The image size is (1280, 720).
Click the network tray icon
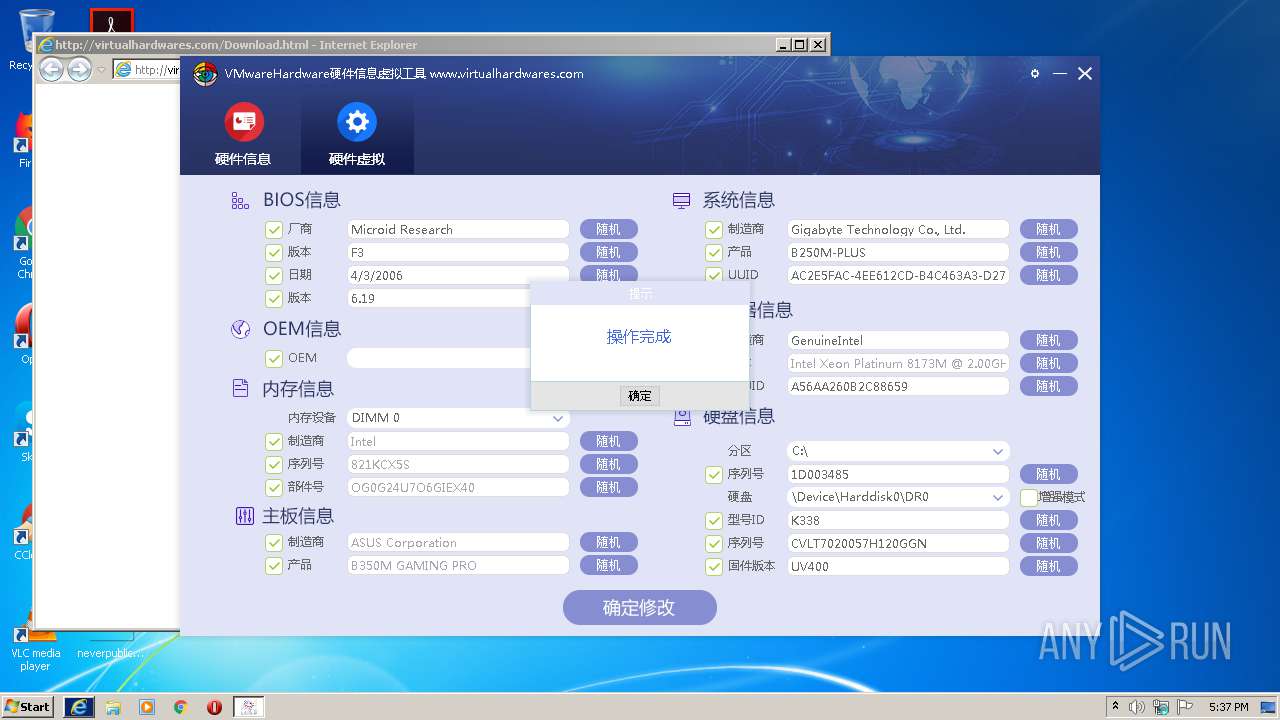pyautogui.click(x=1161, y=707)
